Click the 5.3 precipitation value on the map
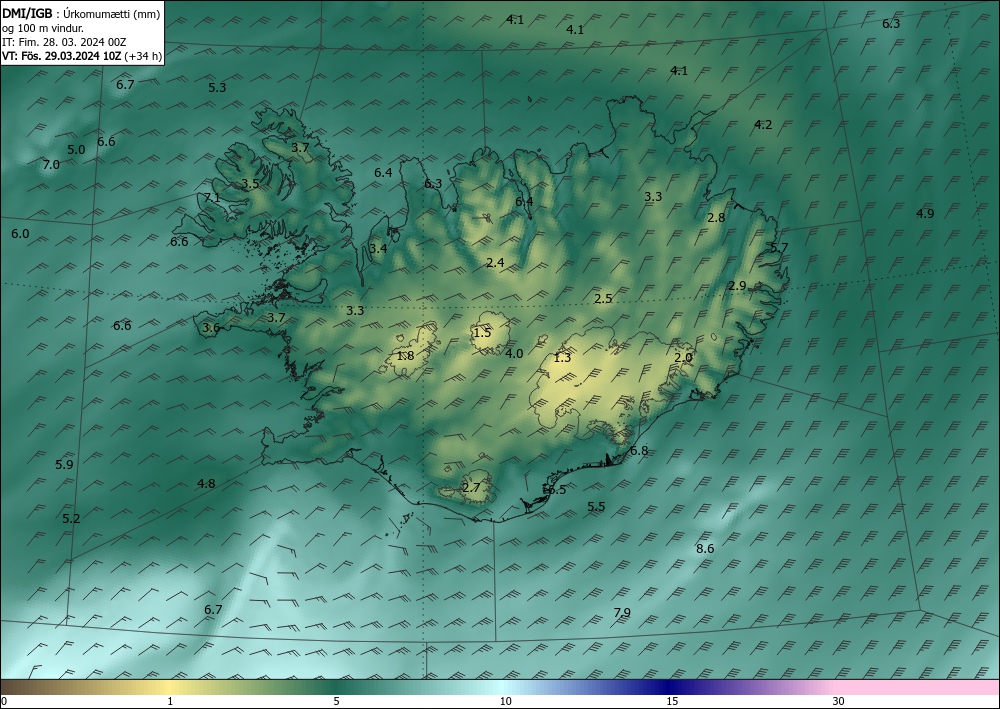The width and height of the screenshot is (1000, 709). coord(217,87)
